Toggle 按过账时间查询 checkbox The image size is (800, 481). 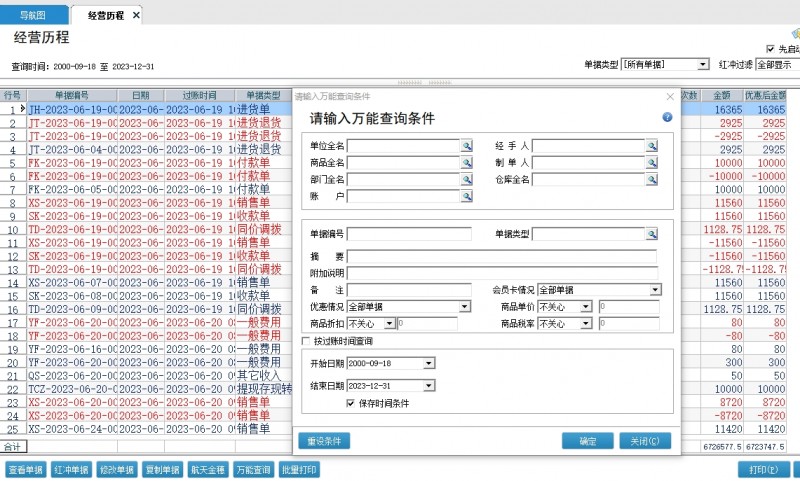point(306,341)
